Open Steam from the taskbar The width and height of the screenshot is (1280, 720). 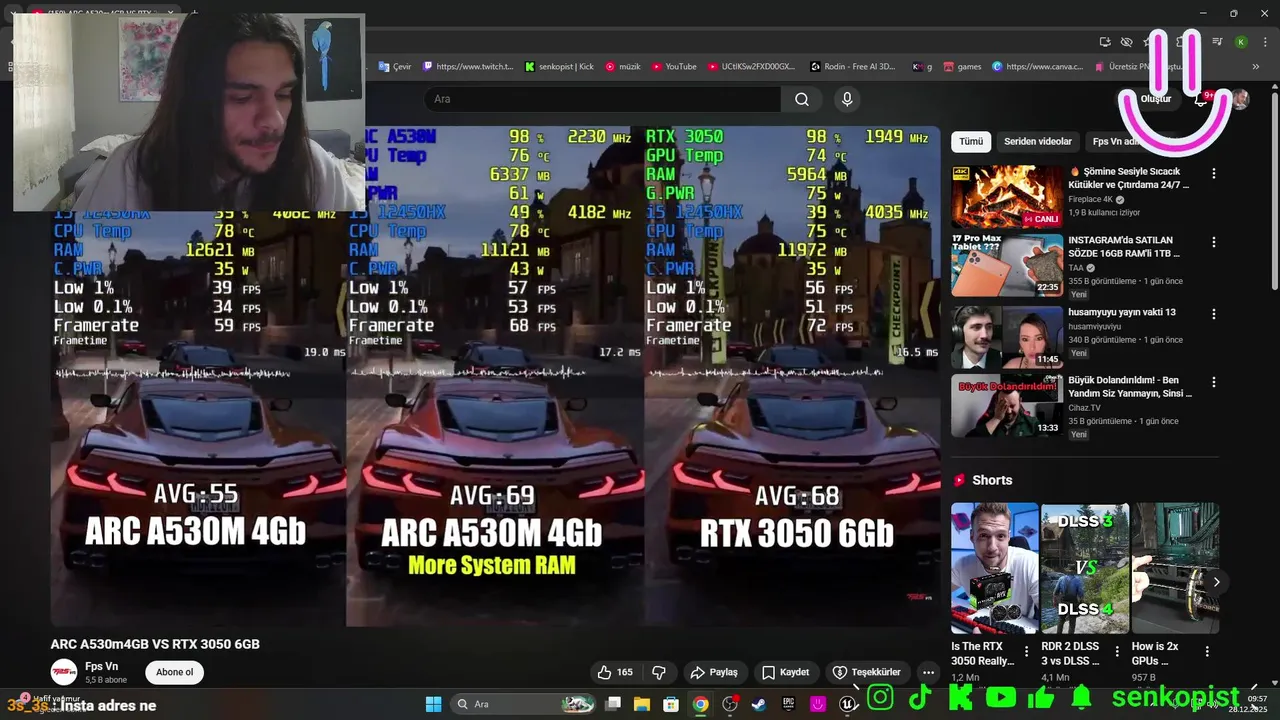pyautogui.click(x=759, y=704)
